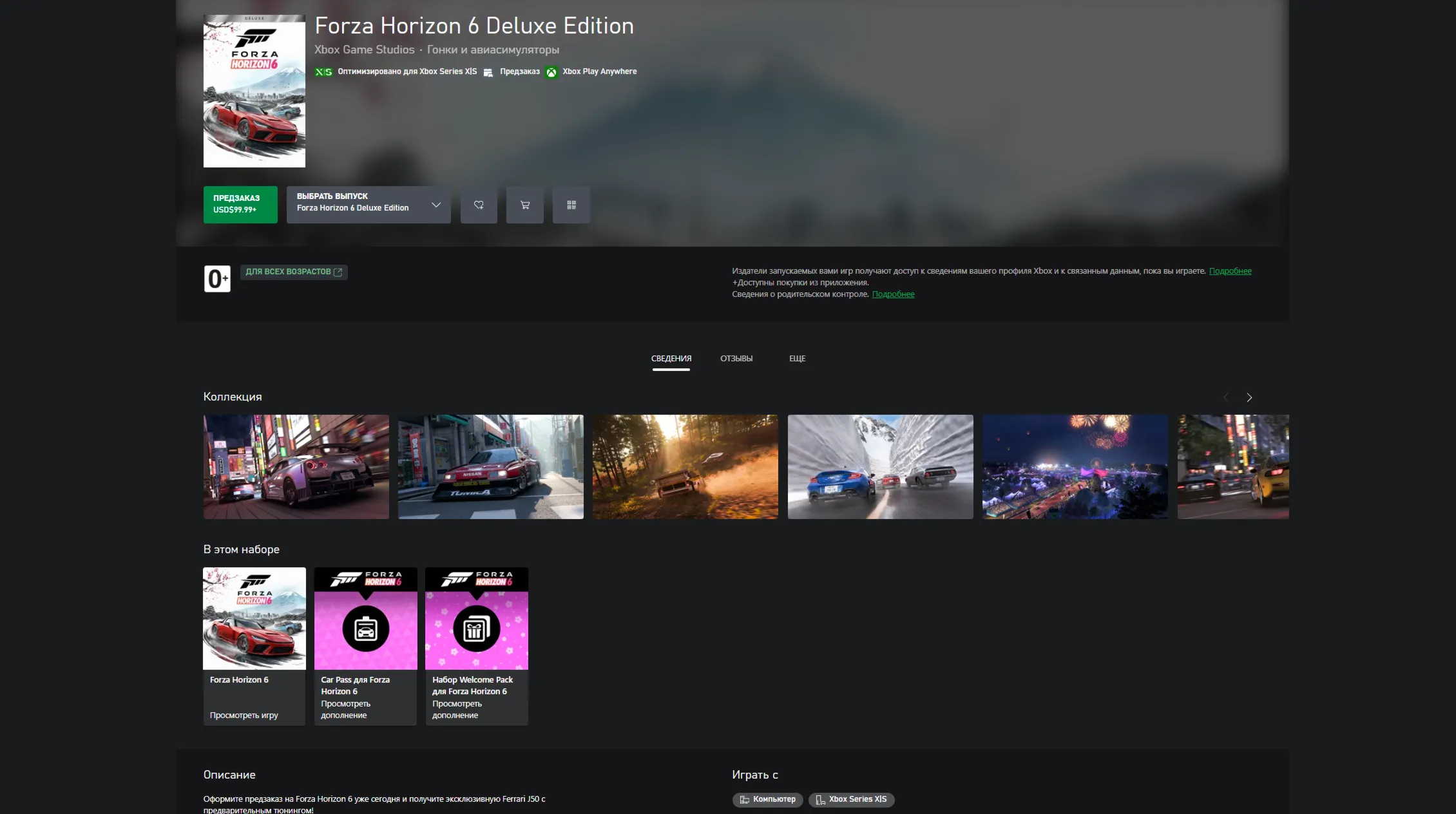
Task: Click the Играть с section heading
Action: (755, 775)
